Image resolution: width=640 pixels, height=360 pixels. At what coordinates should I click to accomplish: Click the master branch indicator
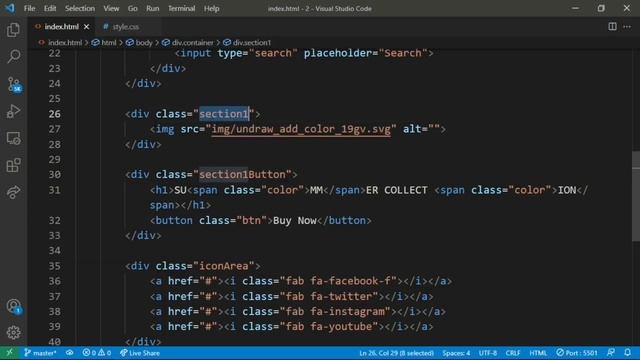click(40, 353)
